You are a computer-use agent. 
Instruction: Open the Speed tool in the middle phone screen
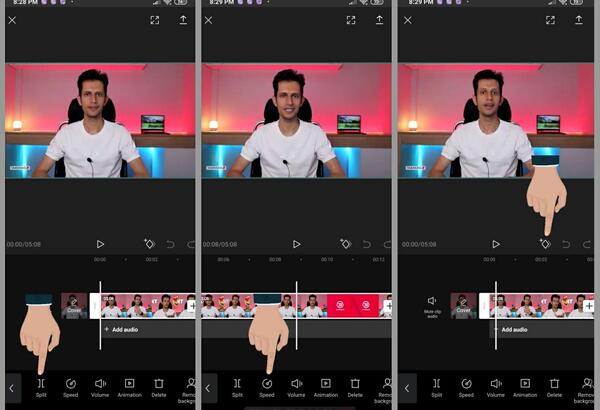267,387
